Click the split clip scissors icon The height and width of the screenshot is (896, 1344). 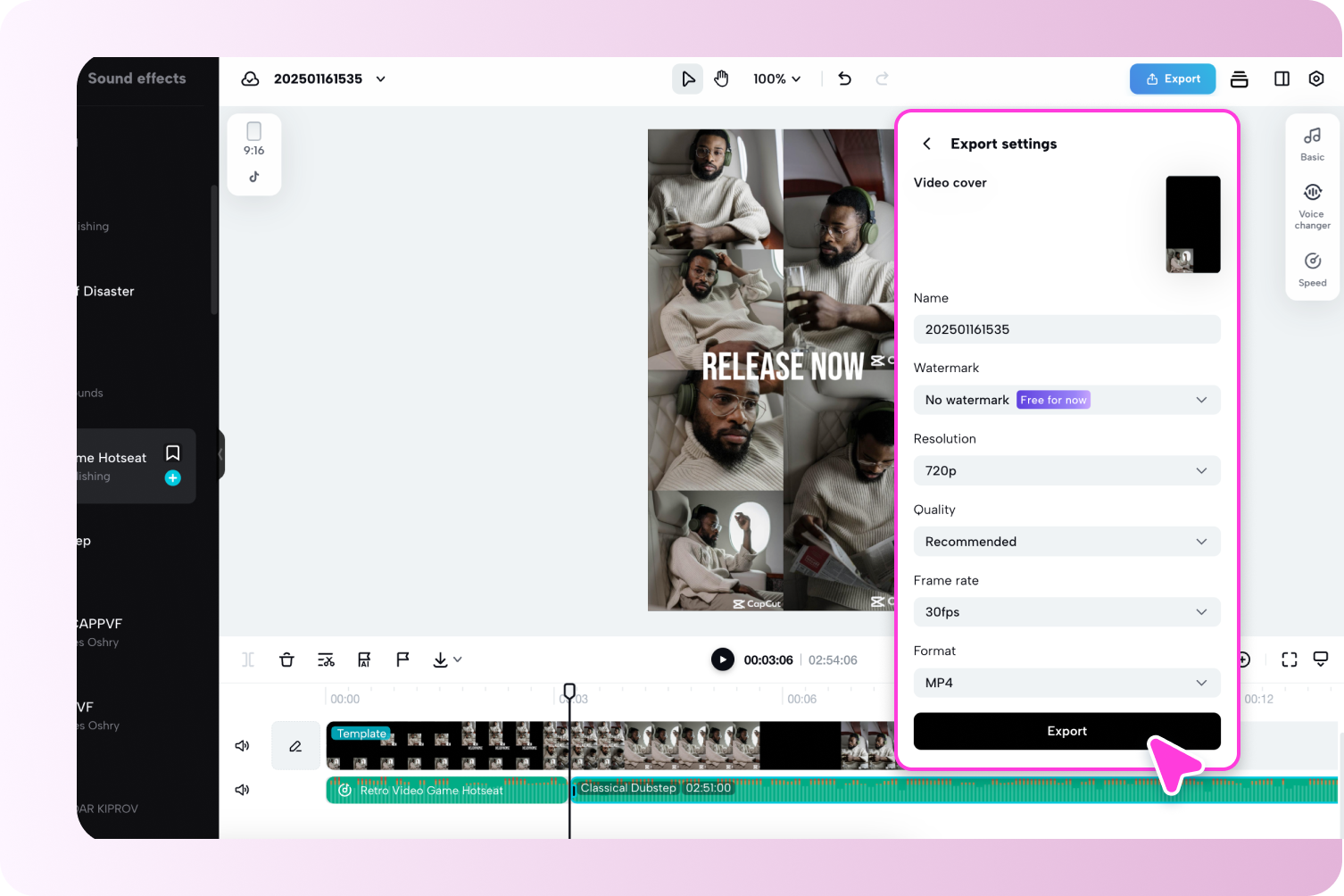[x=326, y=659]
